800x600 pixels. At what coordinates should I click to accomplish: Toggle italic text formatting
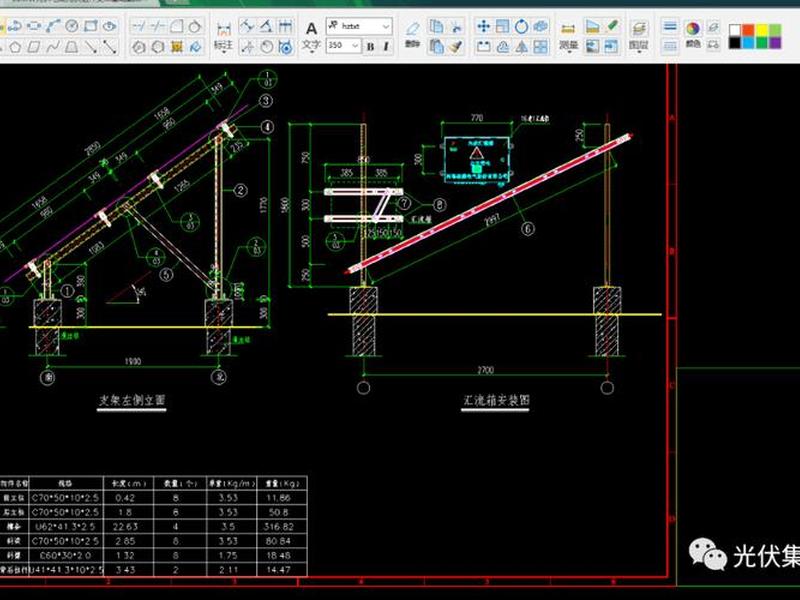point(386,46)
